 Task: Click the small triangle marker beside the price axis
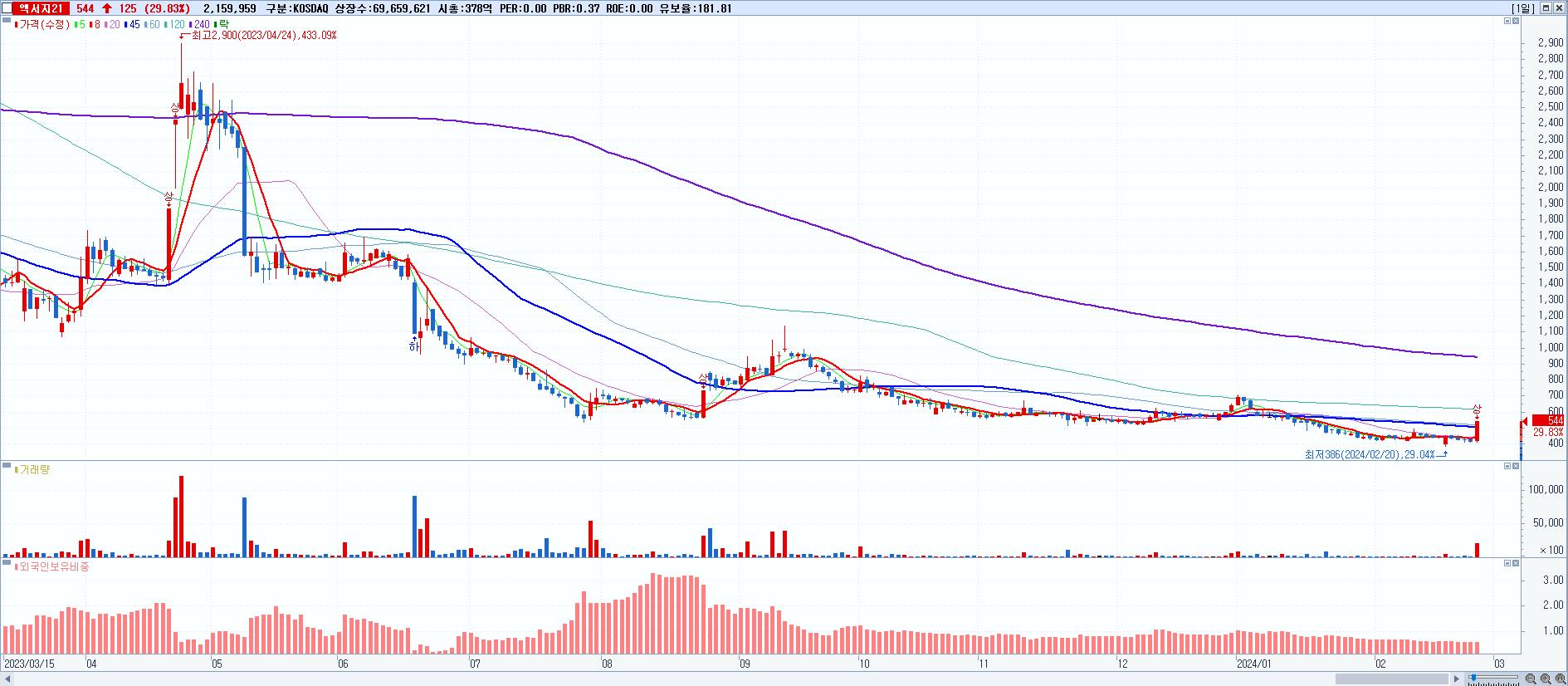1525,420
